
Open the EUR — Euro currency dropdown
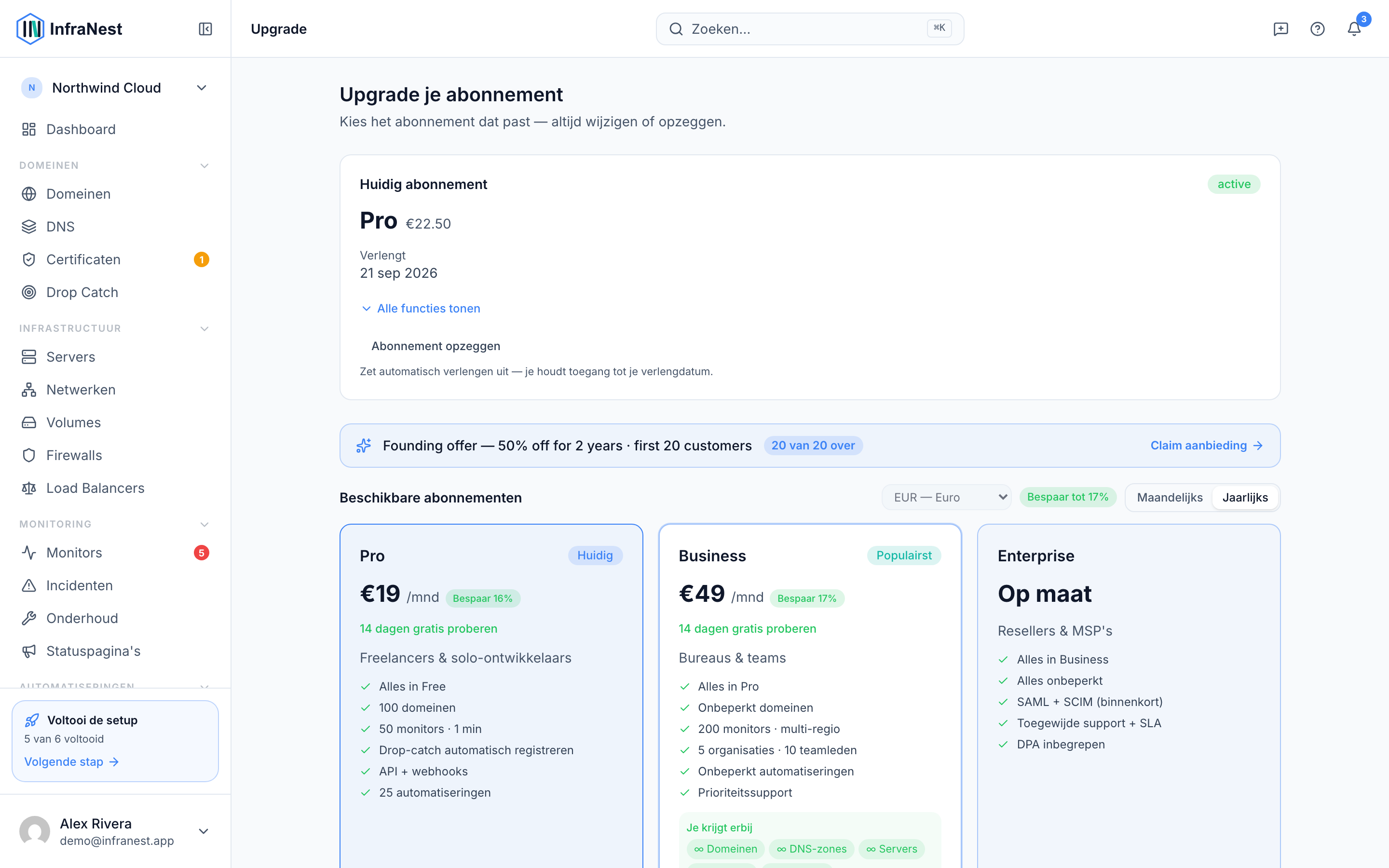click(946, 497)
